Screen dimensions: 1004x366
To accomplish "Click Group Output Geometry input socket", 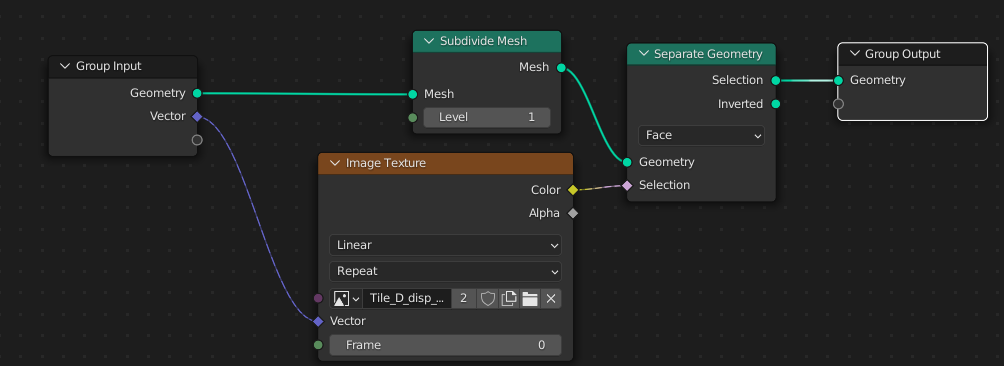I will point(838,80).
